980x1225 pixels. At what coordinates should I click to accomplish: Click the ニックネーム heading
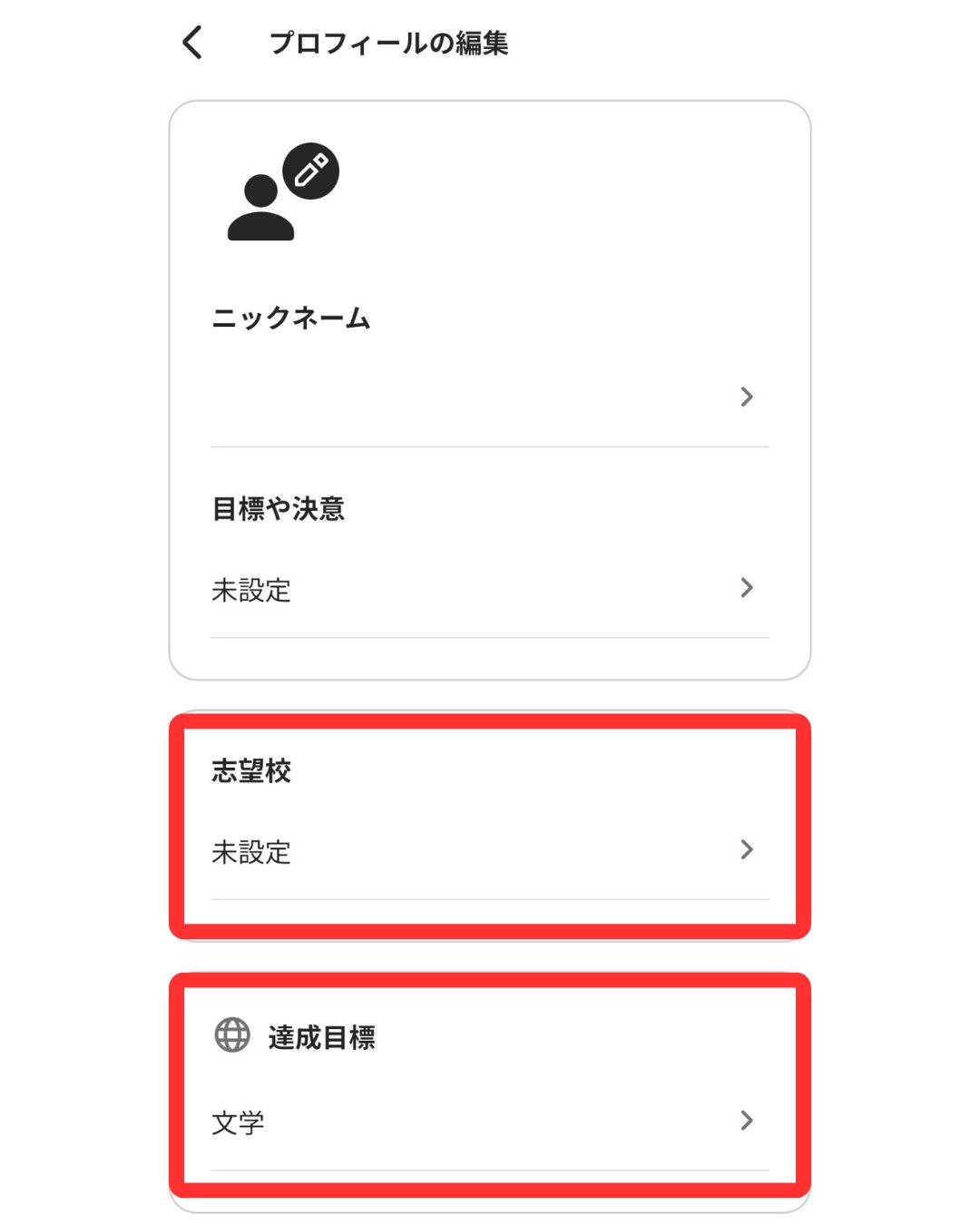click(x=291, y=318)
